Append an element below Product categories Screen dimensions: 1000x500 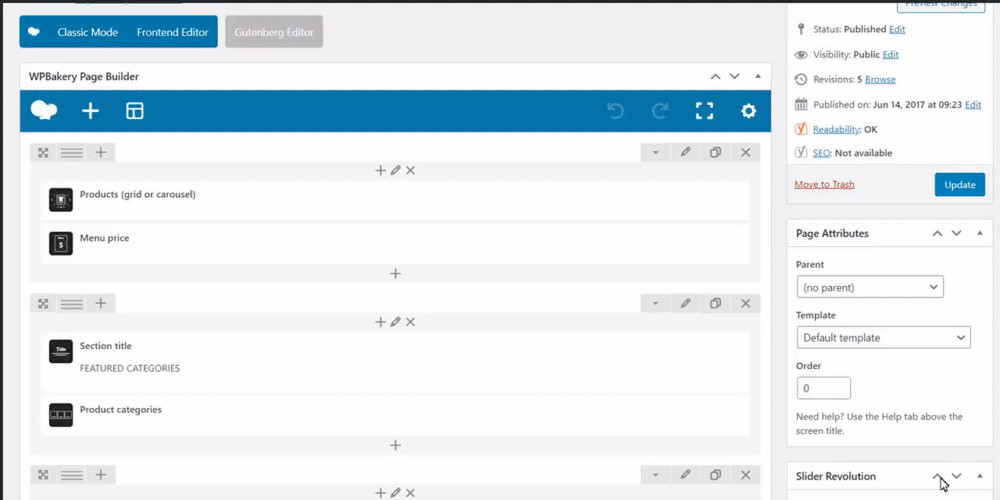[x=395, y=445]
